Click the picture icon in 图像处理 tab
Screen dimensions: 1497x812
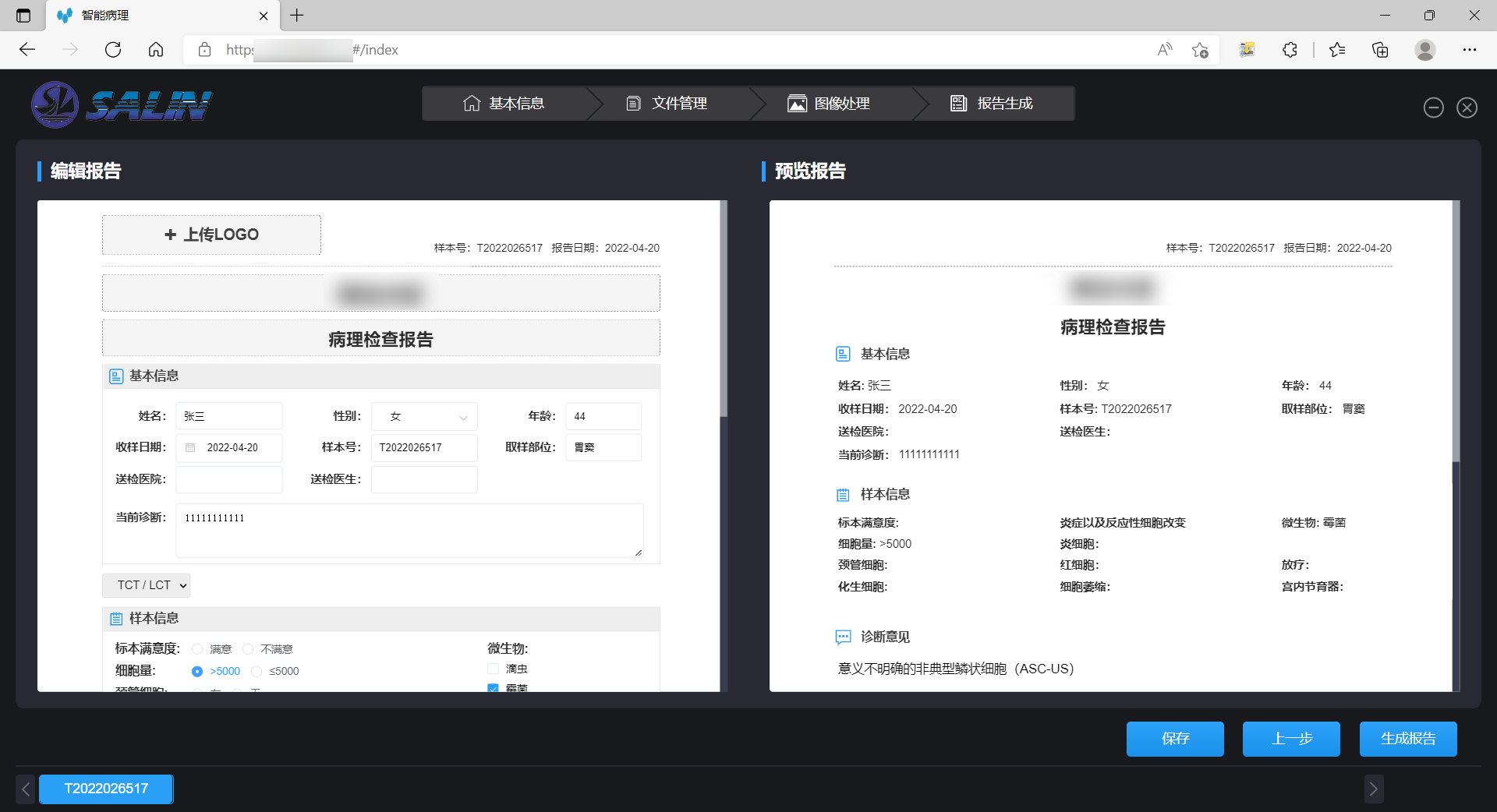pyautogui.click(x=797, y=104)
